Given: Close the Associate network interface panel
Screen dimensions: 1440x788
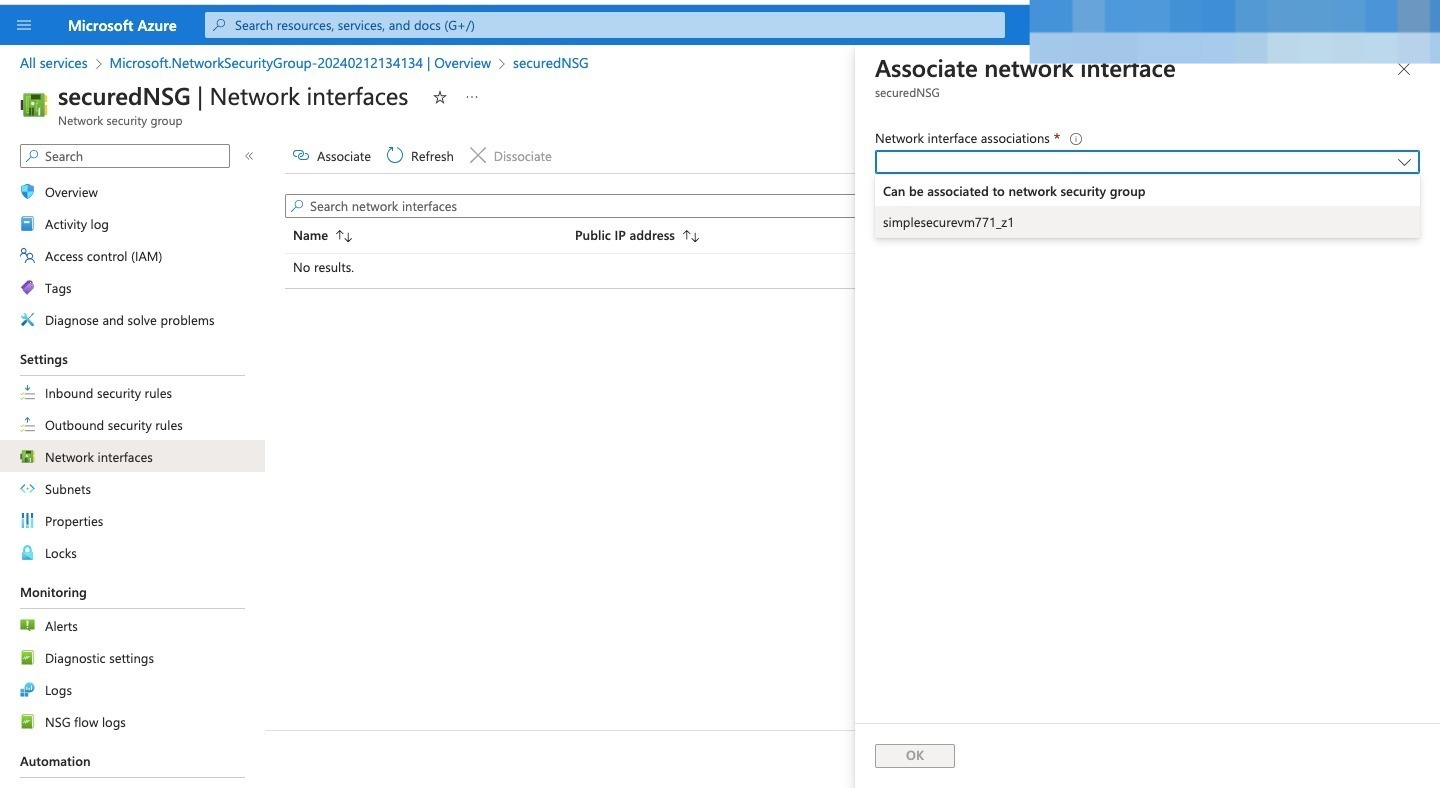Looking at the screenshot, I should pyautogui.click(x=1404, y=70).
